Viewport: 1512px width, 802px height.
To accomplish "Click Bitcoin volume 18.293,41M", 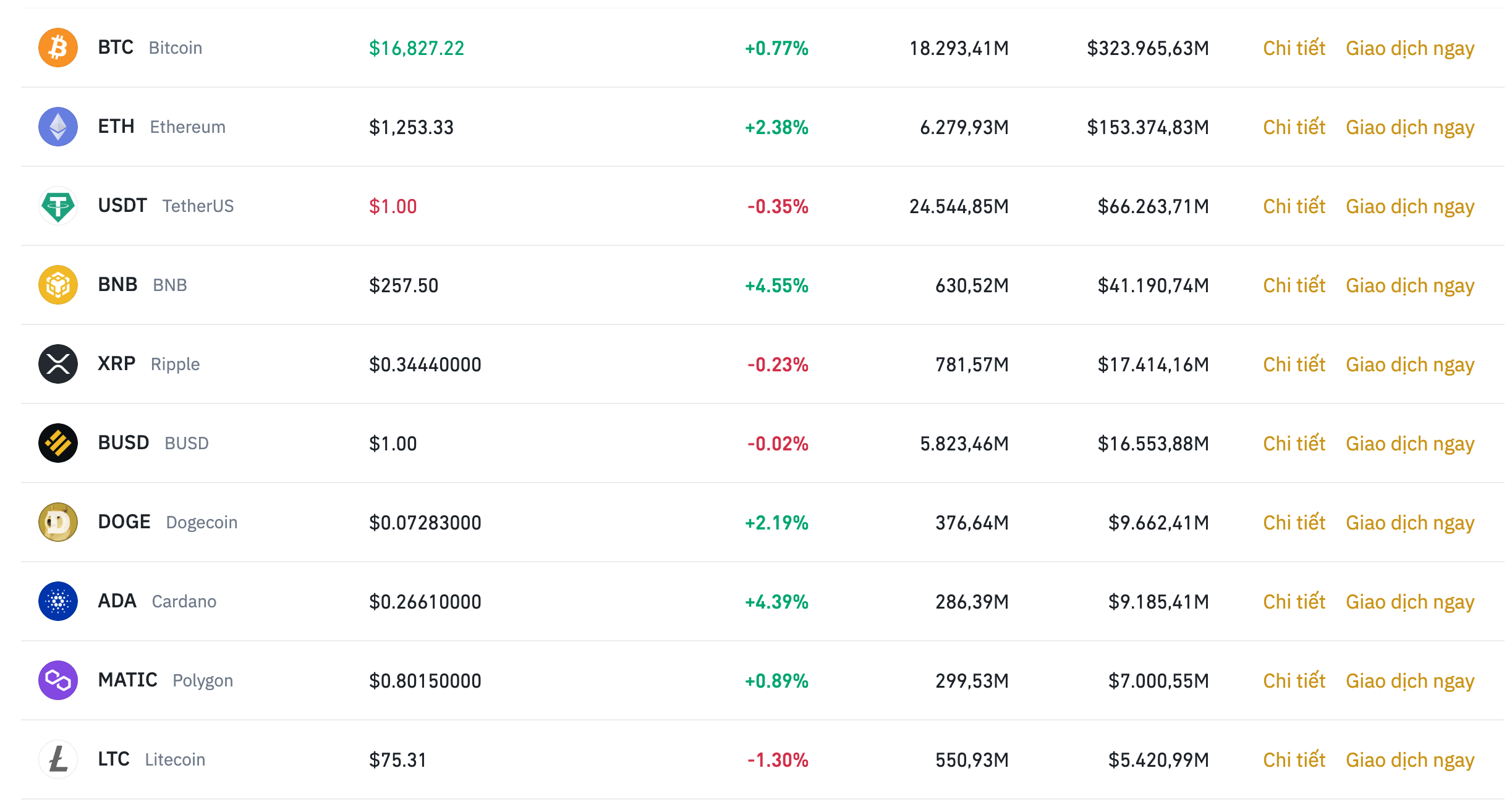I will point(959,48).
